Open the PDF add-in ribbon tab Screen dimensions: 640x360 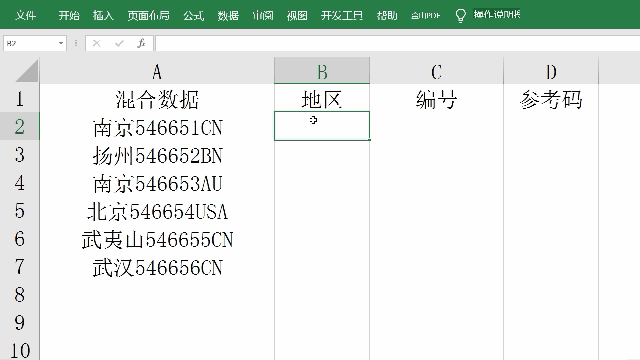point(425,16)
